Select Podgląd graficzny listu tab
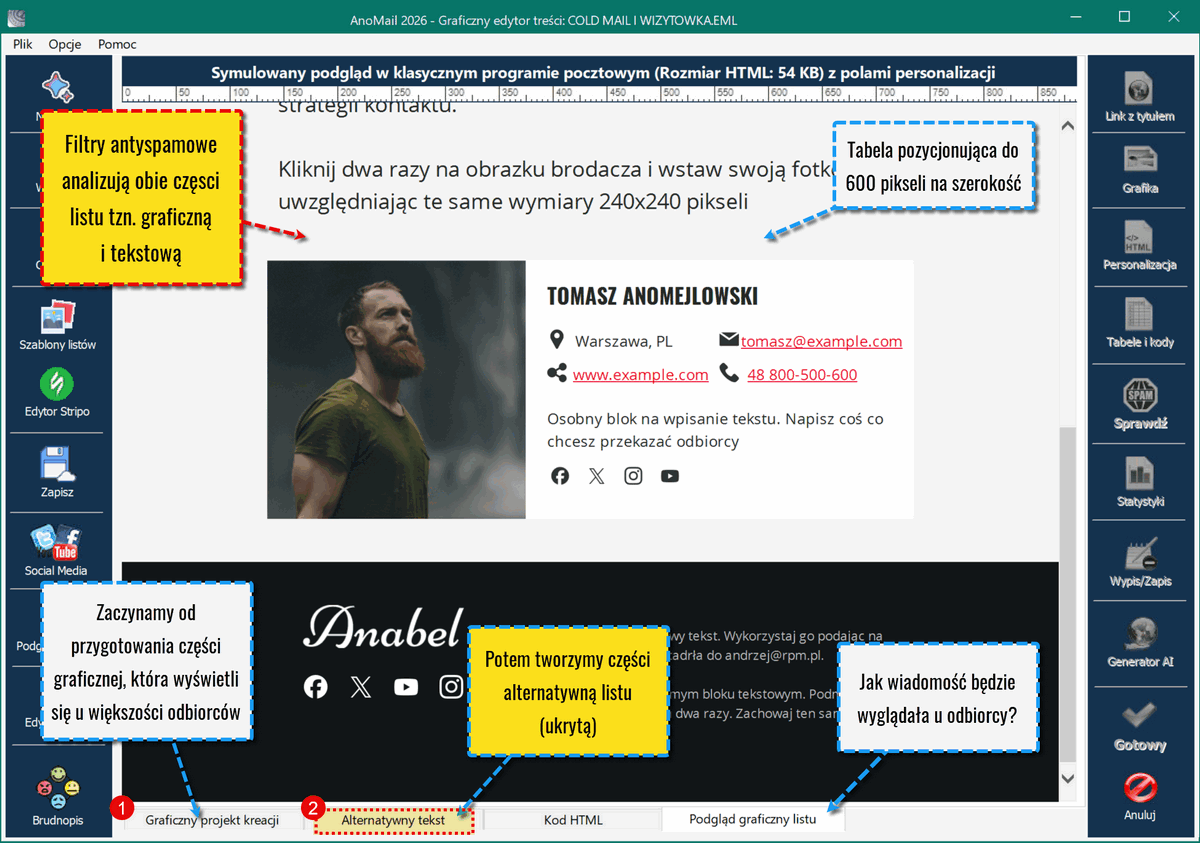Screen dimensions: 1200x843 click(753, 819)
